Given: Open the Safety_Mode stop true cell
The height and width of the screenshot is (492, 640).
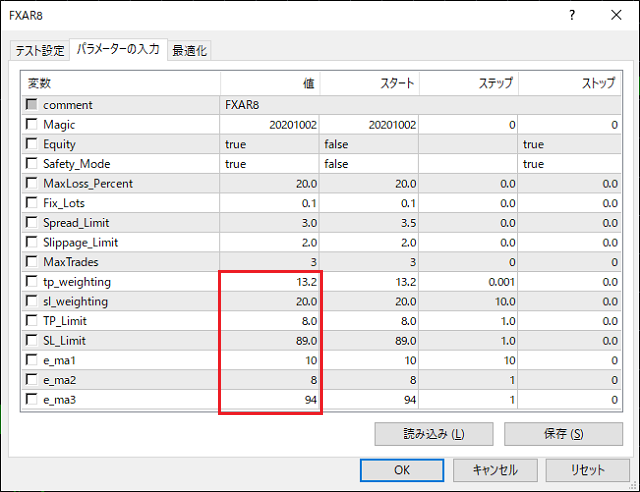Looking at the screenshot, I should [x=570, y=164].
